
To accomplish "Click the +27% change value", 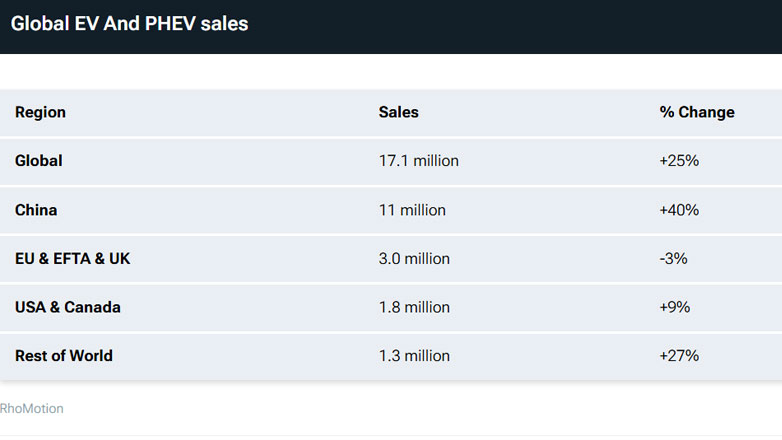I will point(679,356).
